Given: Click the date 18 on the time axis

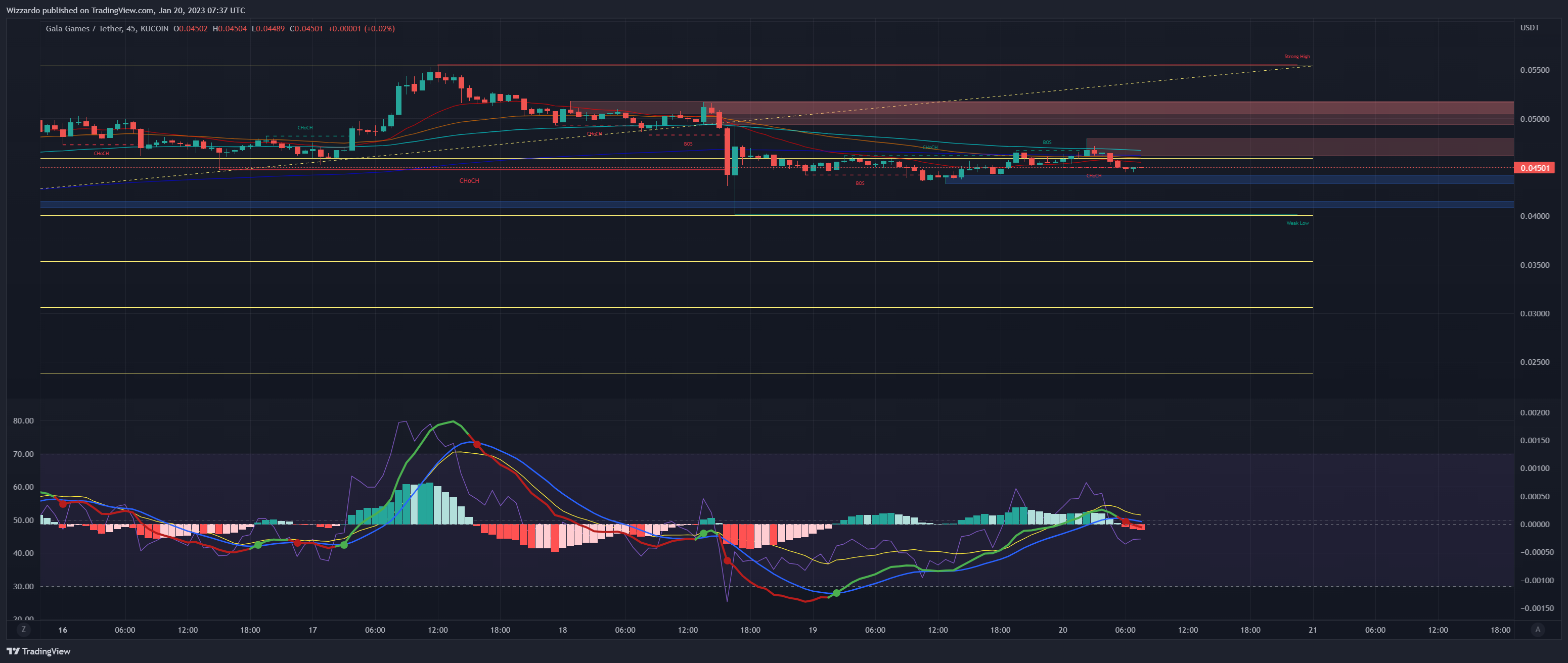Looking at the screenshot, I should [x=562, y=630].
